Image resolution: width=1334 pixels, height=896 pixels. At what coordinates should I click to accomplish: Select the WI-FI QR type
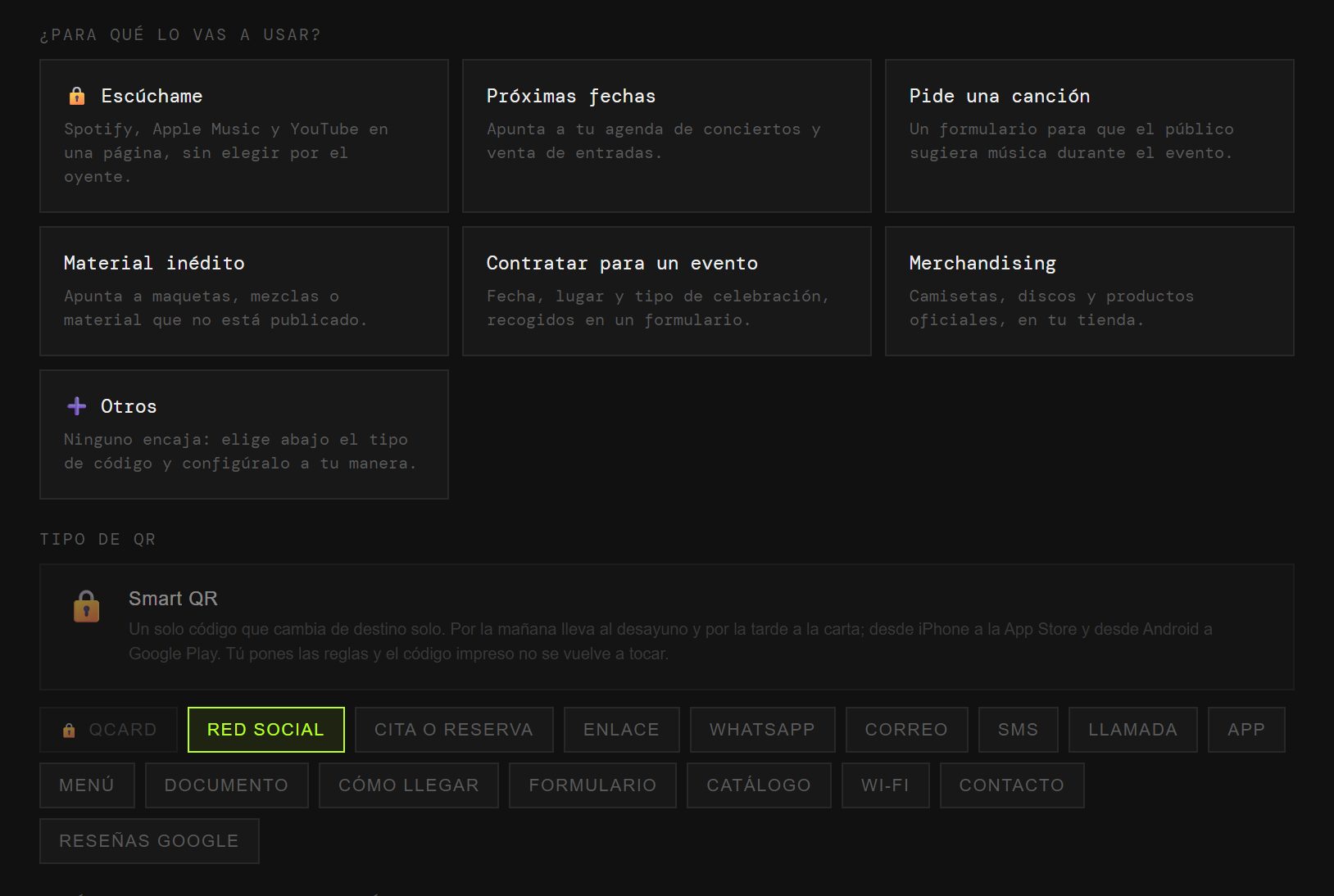886,785
